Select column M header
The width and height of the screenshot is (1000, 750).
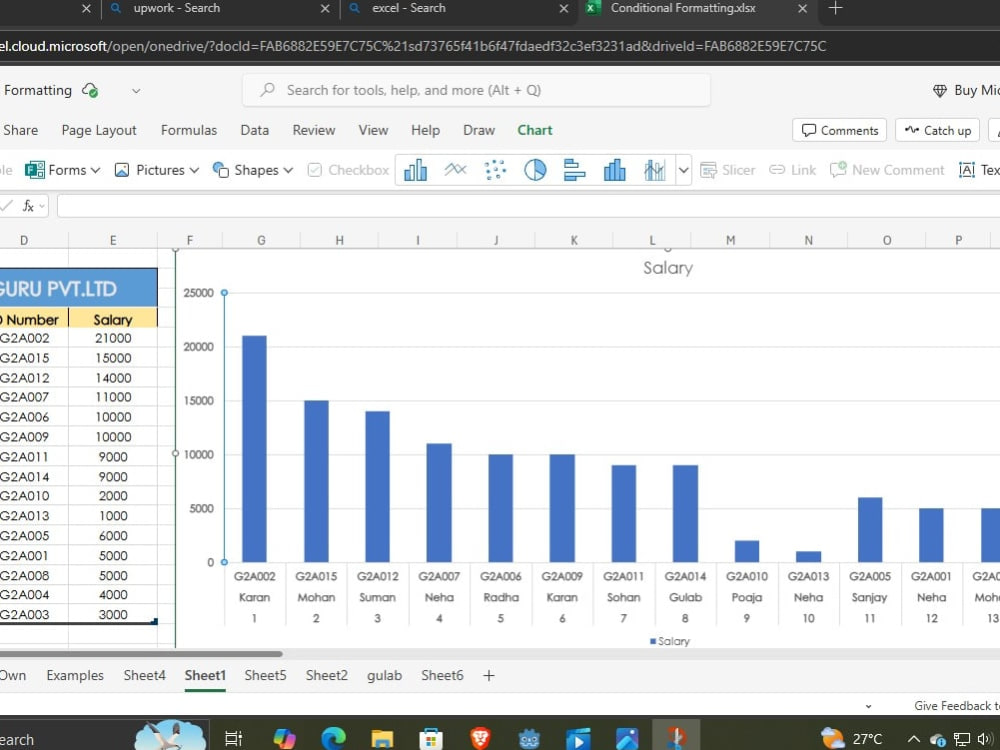[730, 240]
